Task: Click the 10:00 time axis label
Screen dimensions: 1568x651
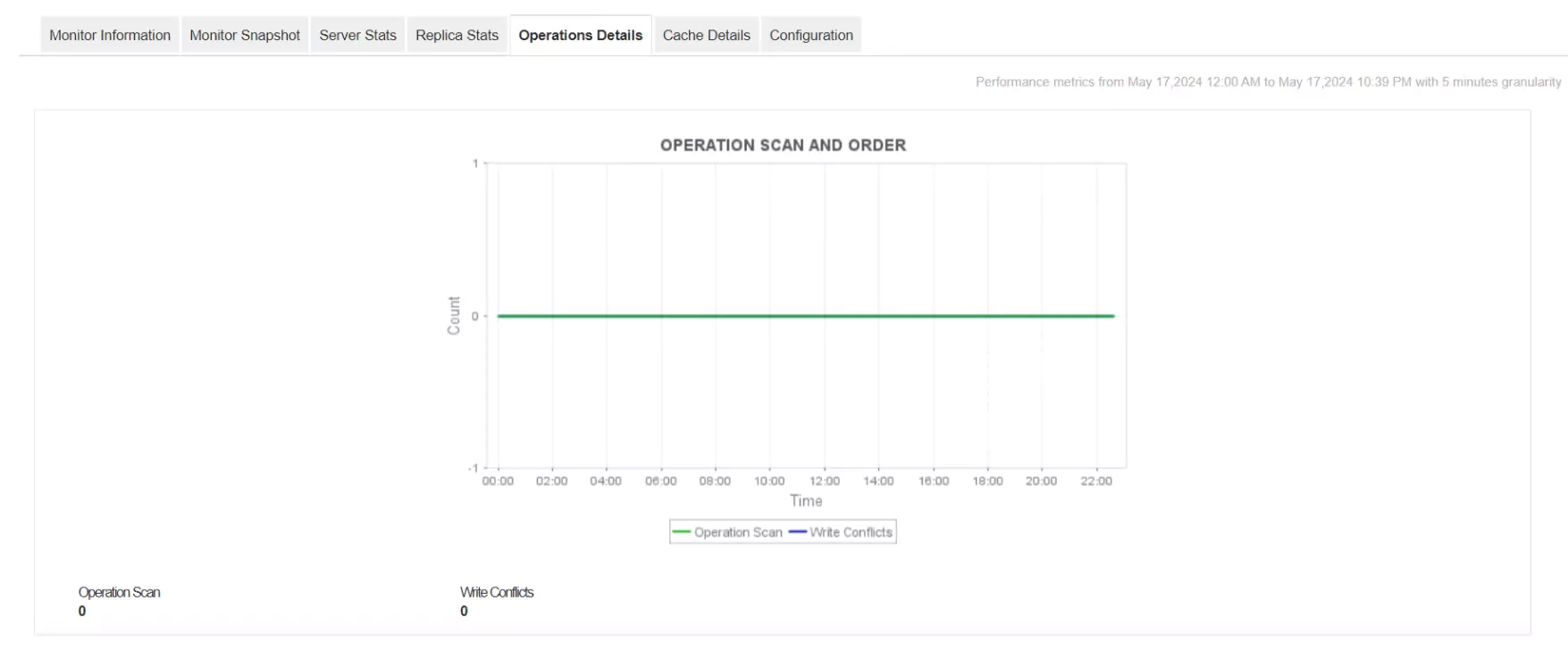Action: pyautogui.click(x=769, y=481)
